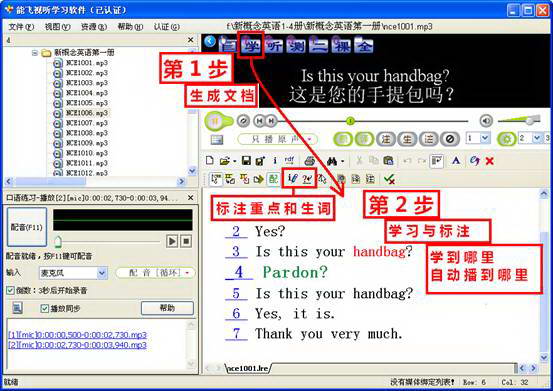The width and height of the screenshot is (553, 391).
Task: Toggle the 倒数 3秒后开始录音 checkbox
Action: (x=10, y=291)
